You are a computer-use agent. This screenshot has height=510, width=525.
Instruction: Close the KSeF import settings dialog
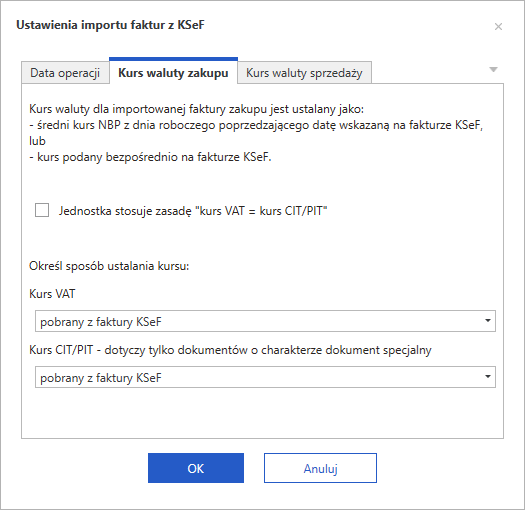click(498, 26)
